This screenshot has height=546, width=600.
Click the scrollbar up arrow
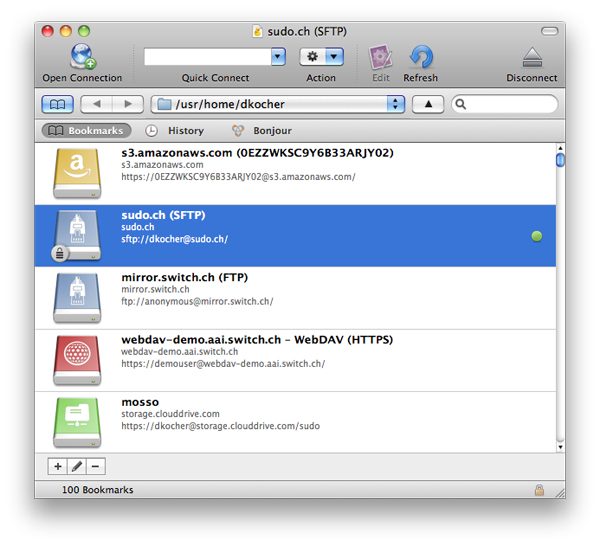[x=560, y=148]
